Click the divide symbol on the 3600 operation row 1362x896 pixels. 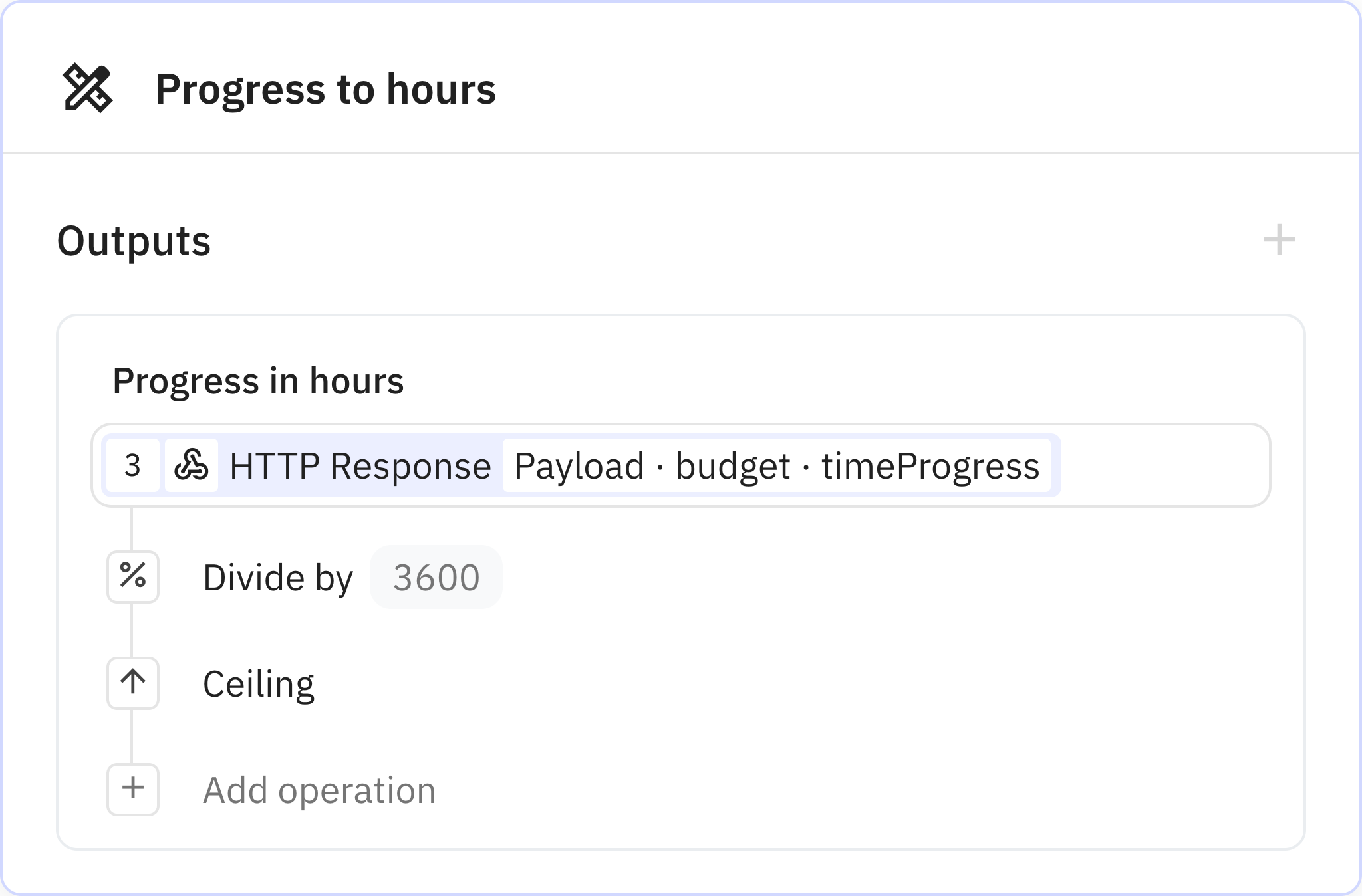tap(133, 577)
